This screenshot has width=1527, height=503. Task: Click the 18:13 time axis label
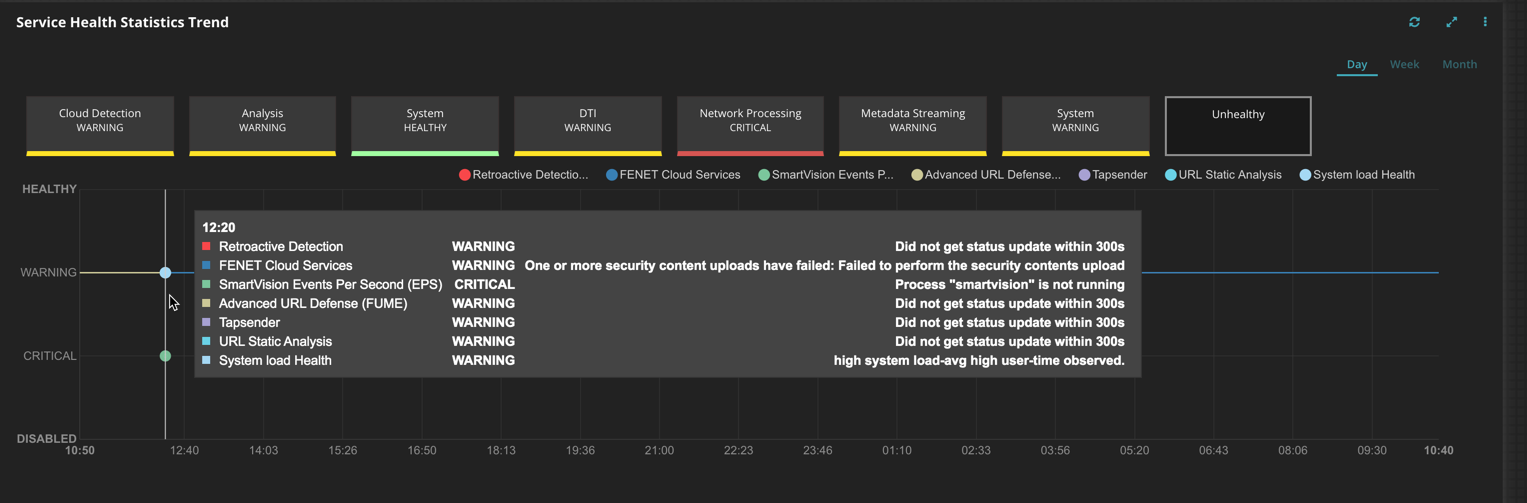coord(501,451)
